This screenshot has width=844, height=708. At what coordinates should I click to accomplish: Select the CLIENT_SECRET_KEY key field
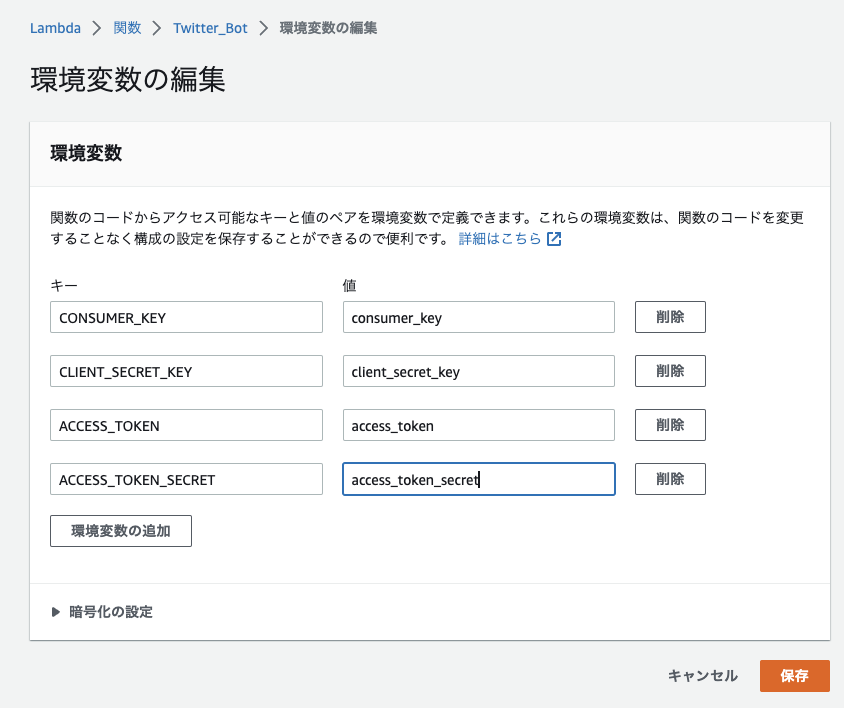point(186,371)
